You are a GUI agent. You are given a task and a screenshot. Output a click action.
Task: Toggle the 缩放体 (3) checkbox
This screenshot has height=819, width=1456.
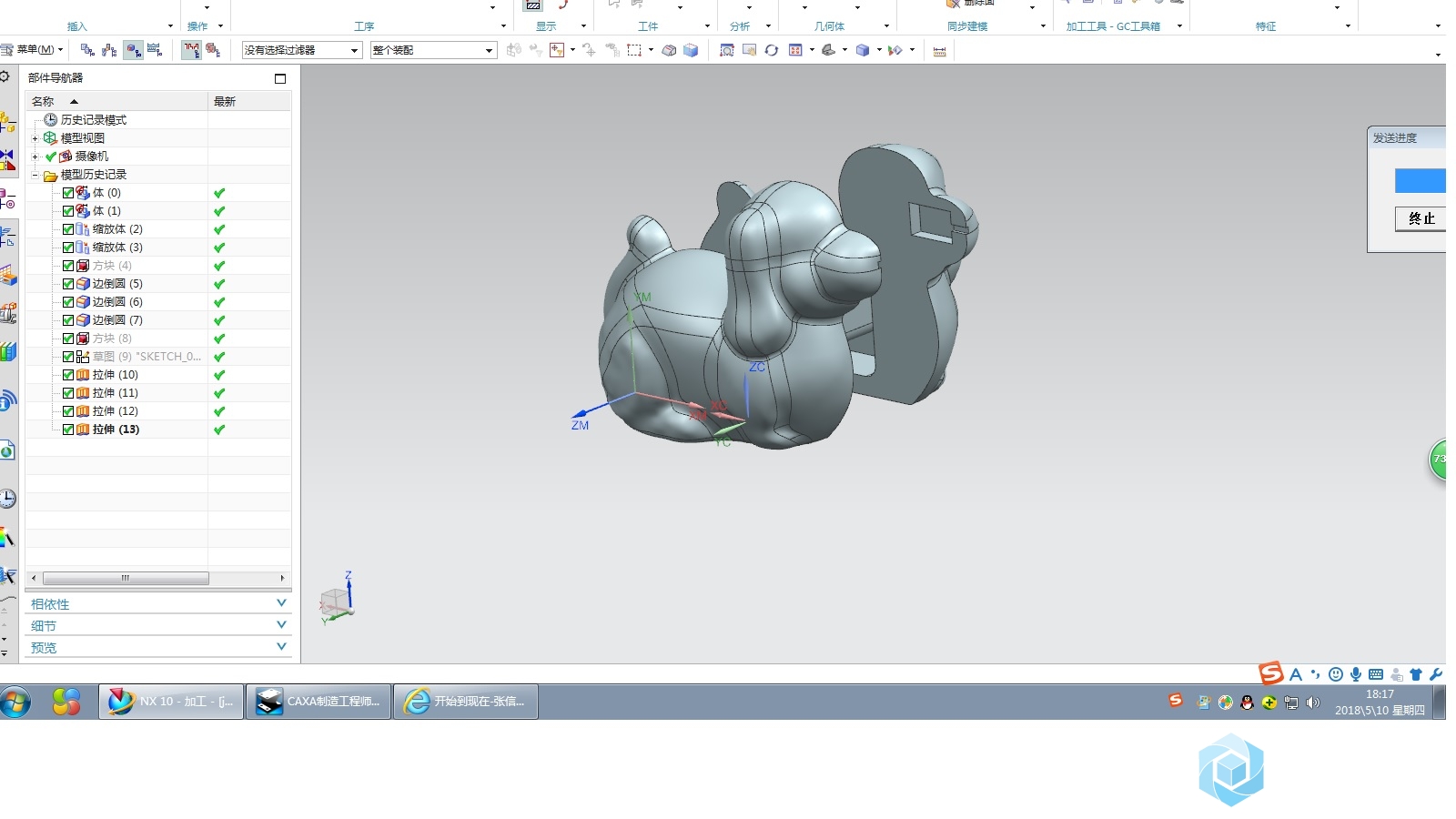point(68,248)
